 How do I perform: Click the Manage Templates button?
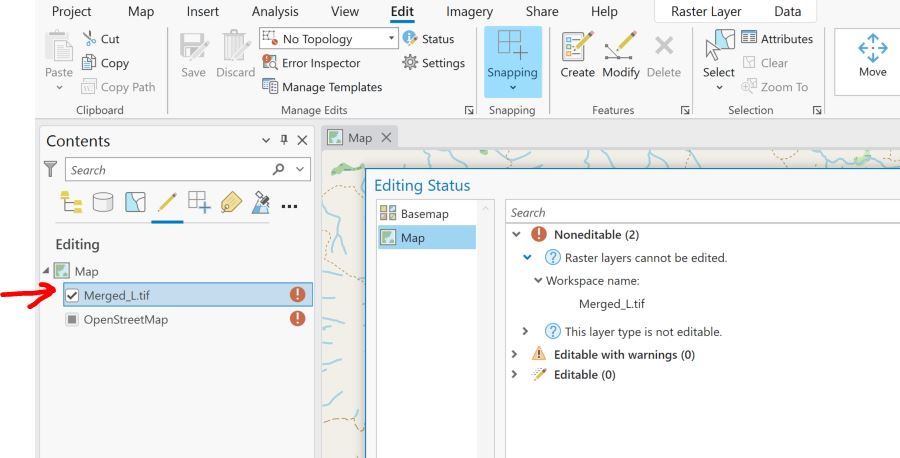[322, 87]
